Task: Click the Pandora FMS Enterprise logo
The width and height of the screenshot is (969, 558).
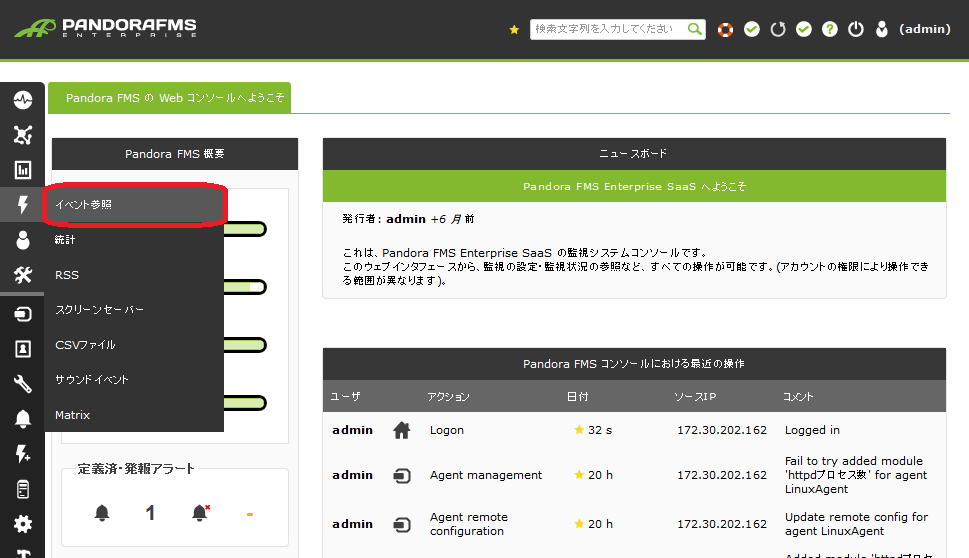Action: (x=106, y=28)
